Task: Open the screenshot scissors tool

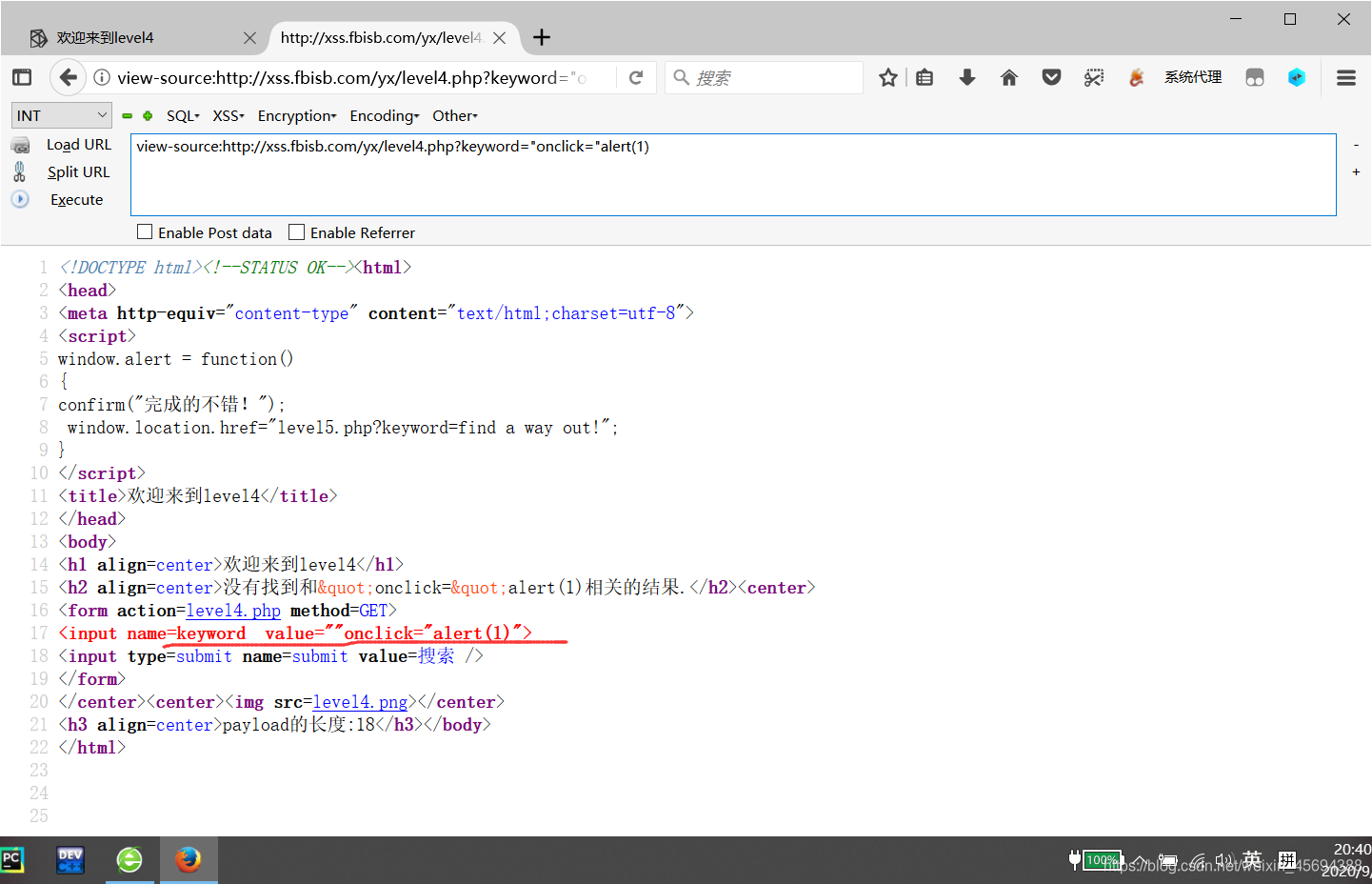Action: [x=1094, y=77]
